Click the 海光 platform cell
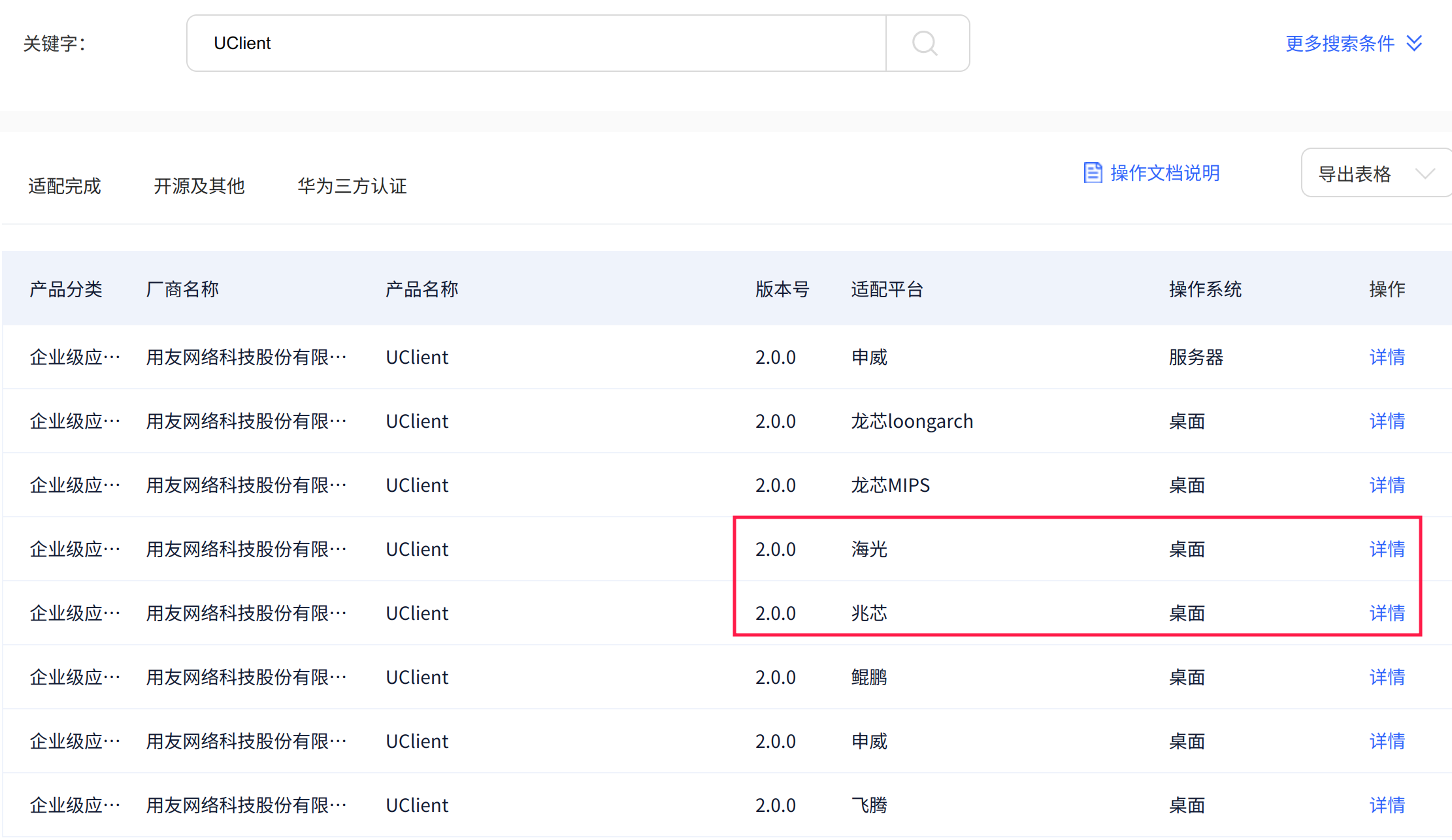1452x840 pixels. coord(869,549)
